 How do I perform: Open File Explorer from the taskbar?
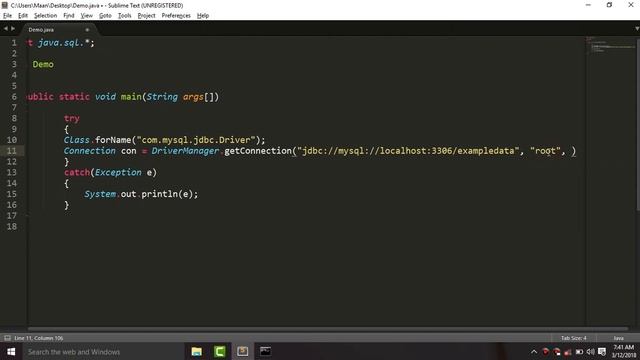click(197, 351)
